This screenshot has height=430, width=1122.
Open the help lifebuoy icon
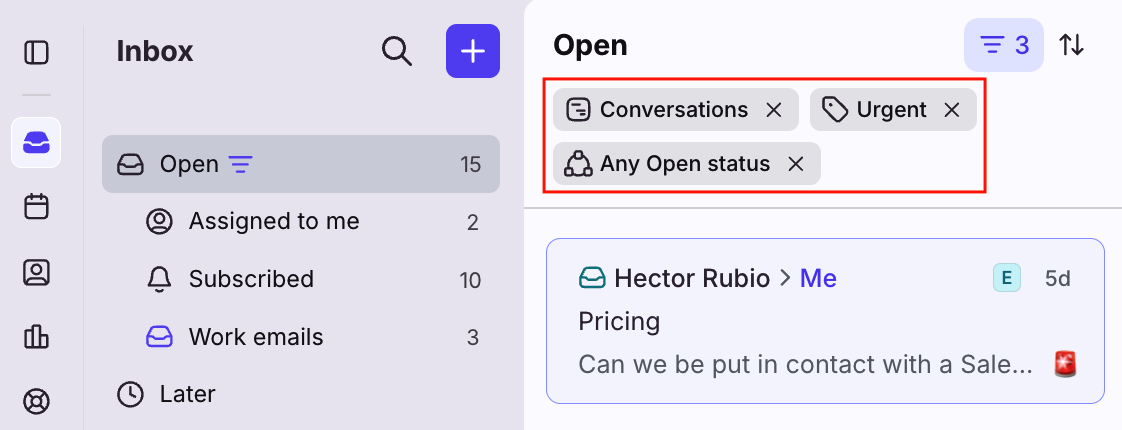pyautogui.click(x=36, y=402)
